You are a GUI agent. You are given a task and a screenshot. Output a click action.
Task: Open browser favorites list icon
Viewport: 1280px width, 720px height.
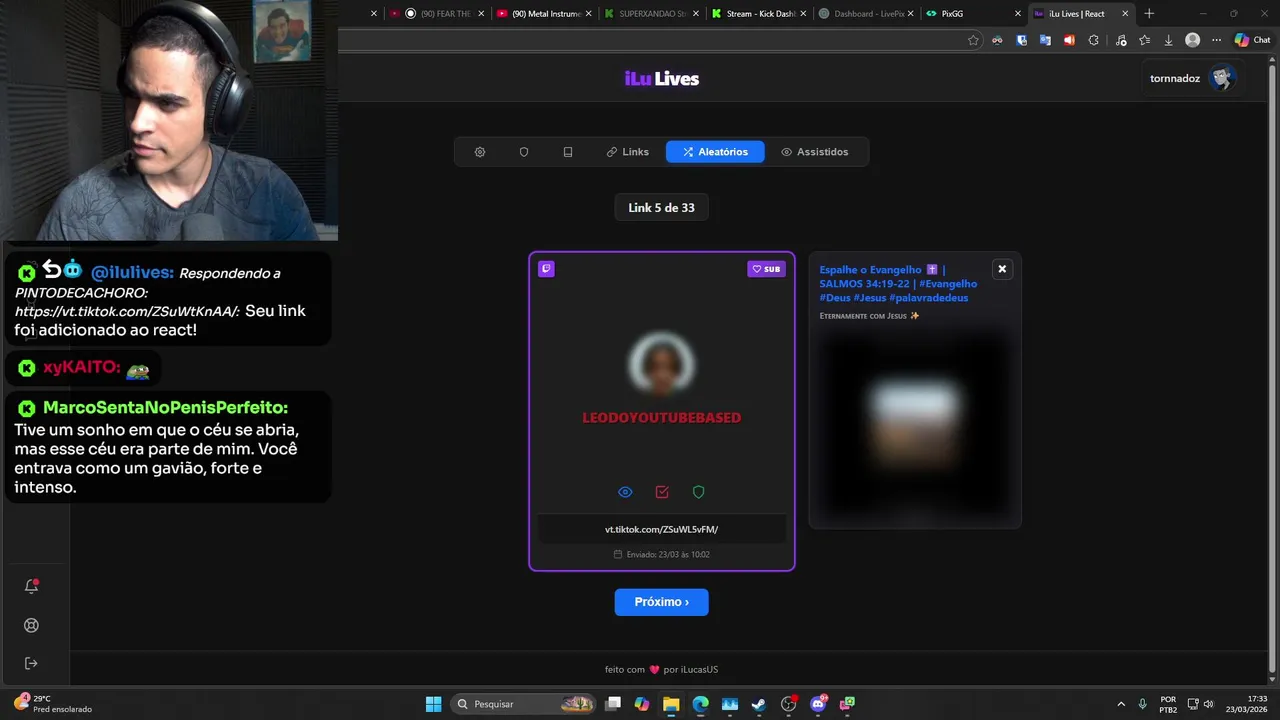[1144, 40]
